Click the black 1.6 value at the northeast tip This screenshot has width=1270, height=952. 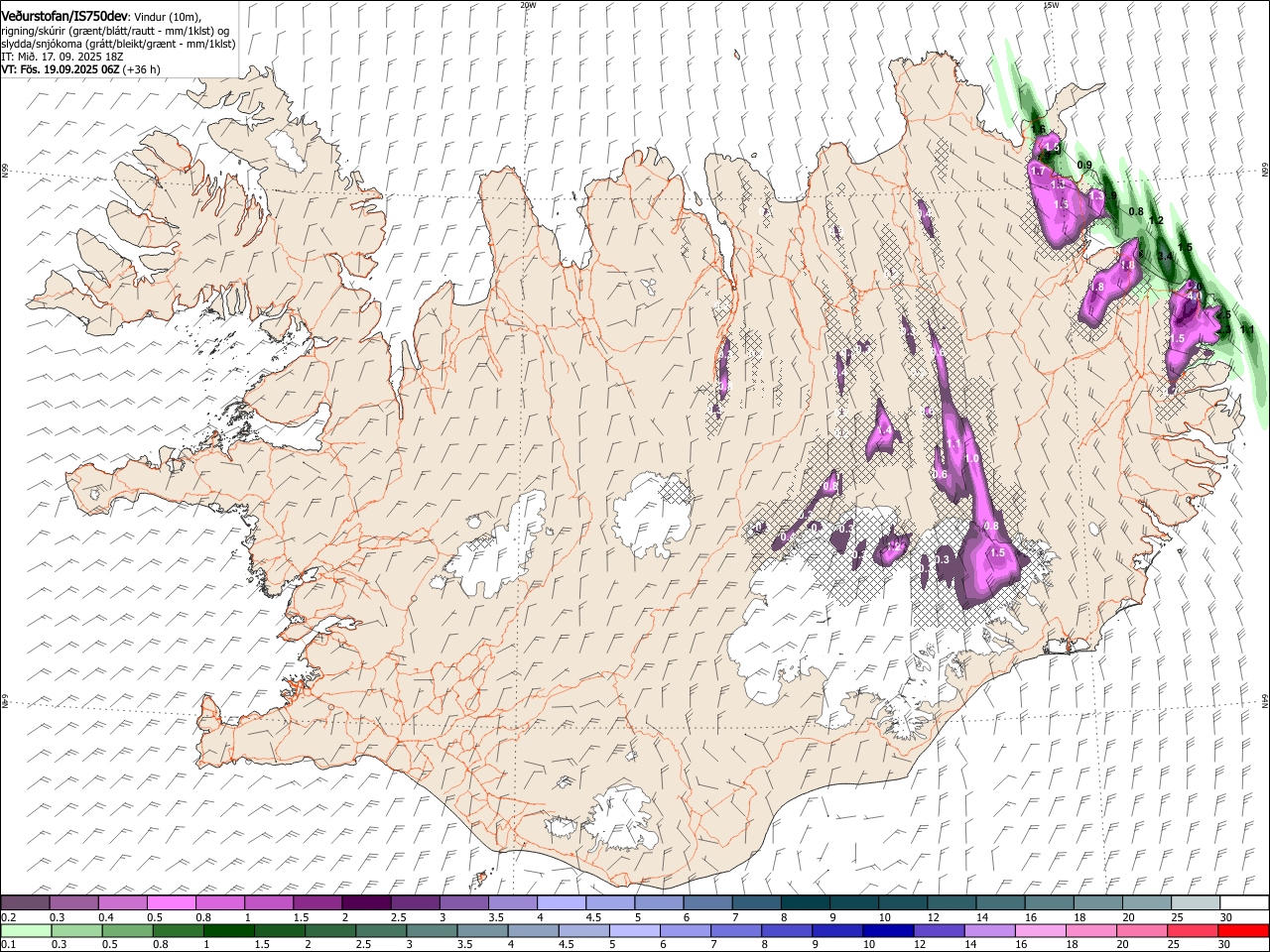tap(1039, 129)
